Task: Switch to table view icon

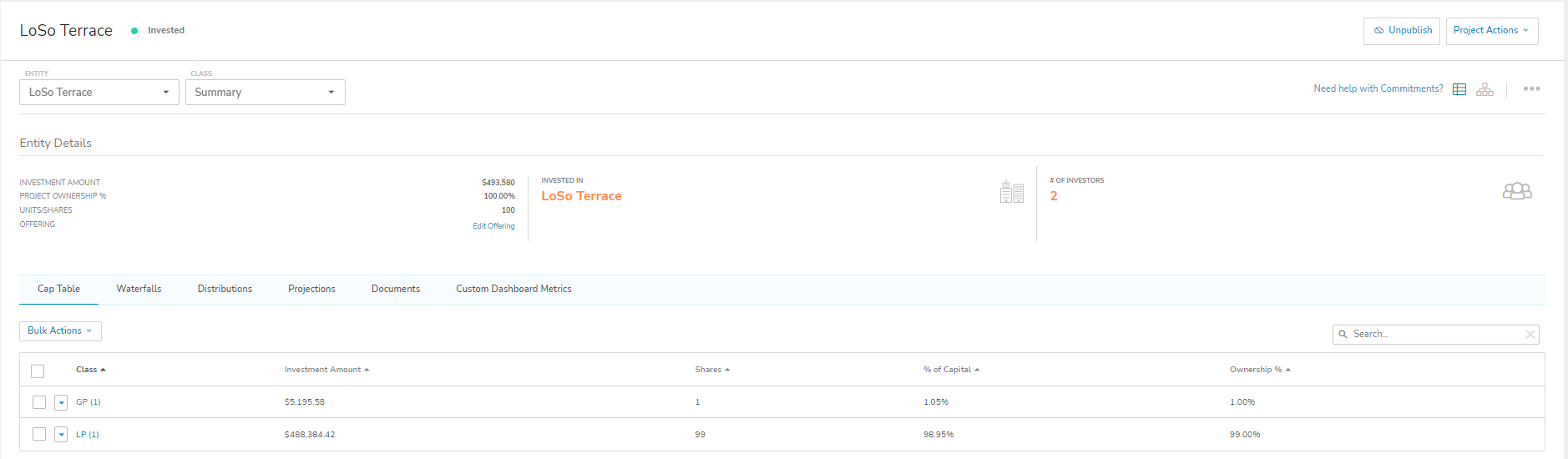Action: point(1459,89)
